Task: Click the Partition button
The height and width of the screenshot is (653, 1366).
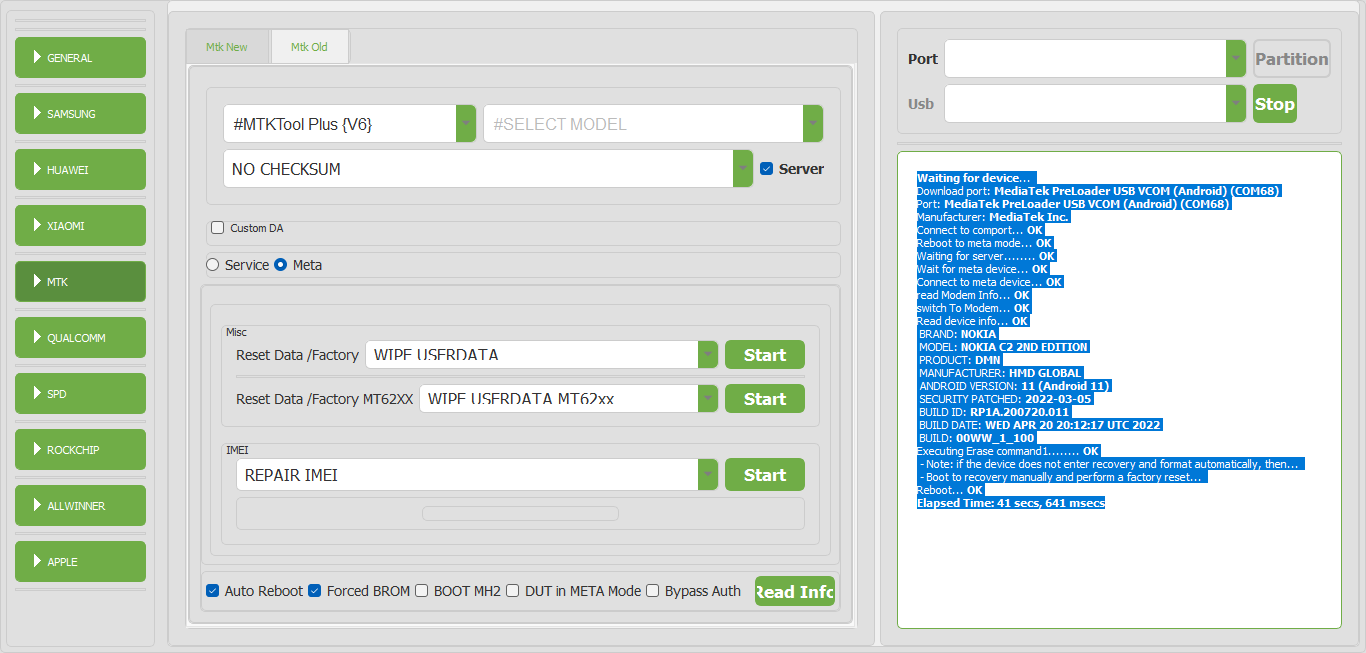Action: click(x=1292, y=59)
